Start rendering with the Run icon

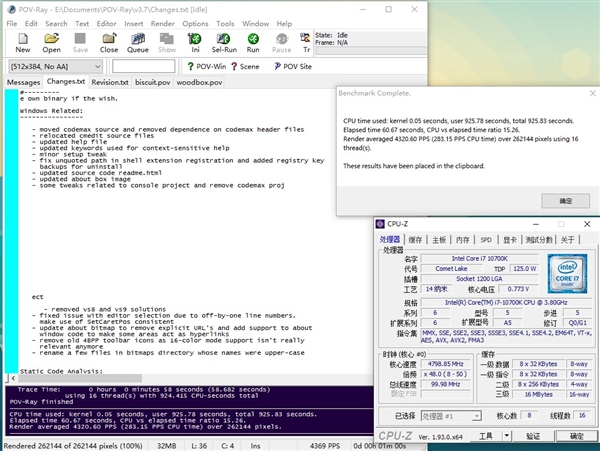(x=253, y=43)
